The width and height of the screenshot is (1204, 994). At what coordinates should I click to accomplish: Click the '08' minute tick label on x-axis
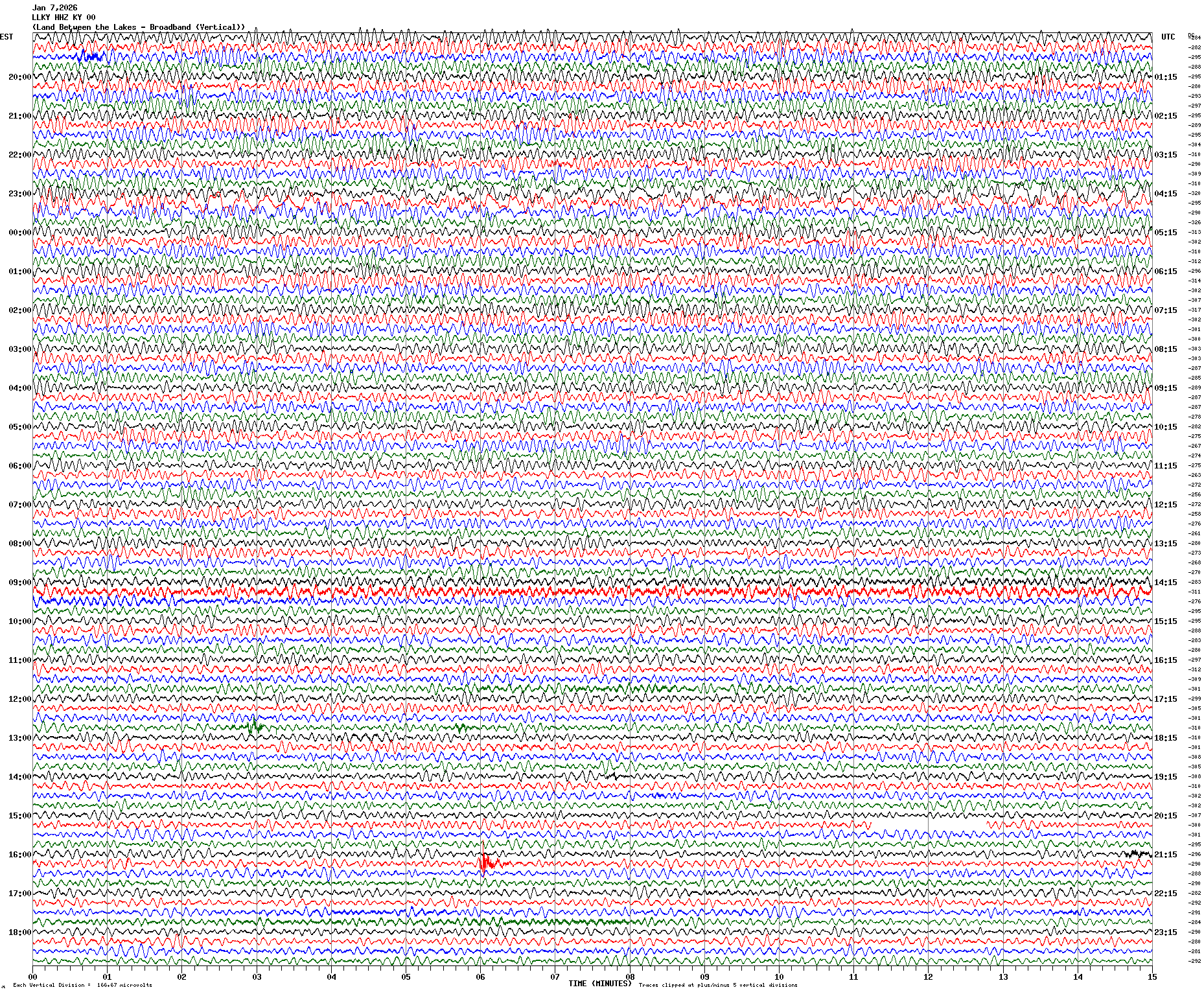(x=629, y=977)
